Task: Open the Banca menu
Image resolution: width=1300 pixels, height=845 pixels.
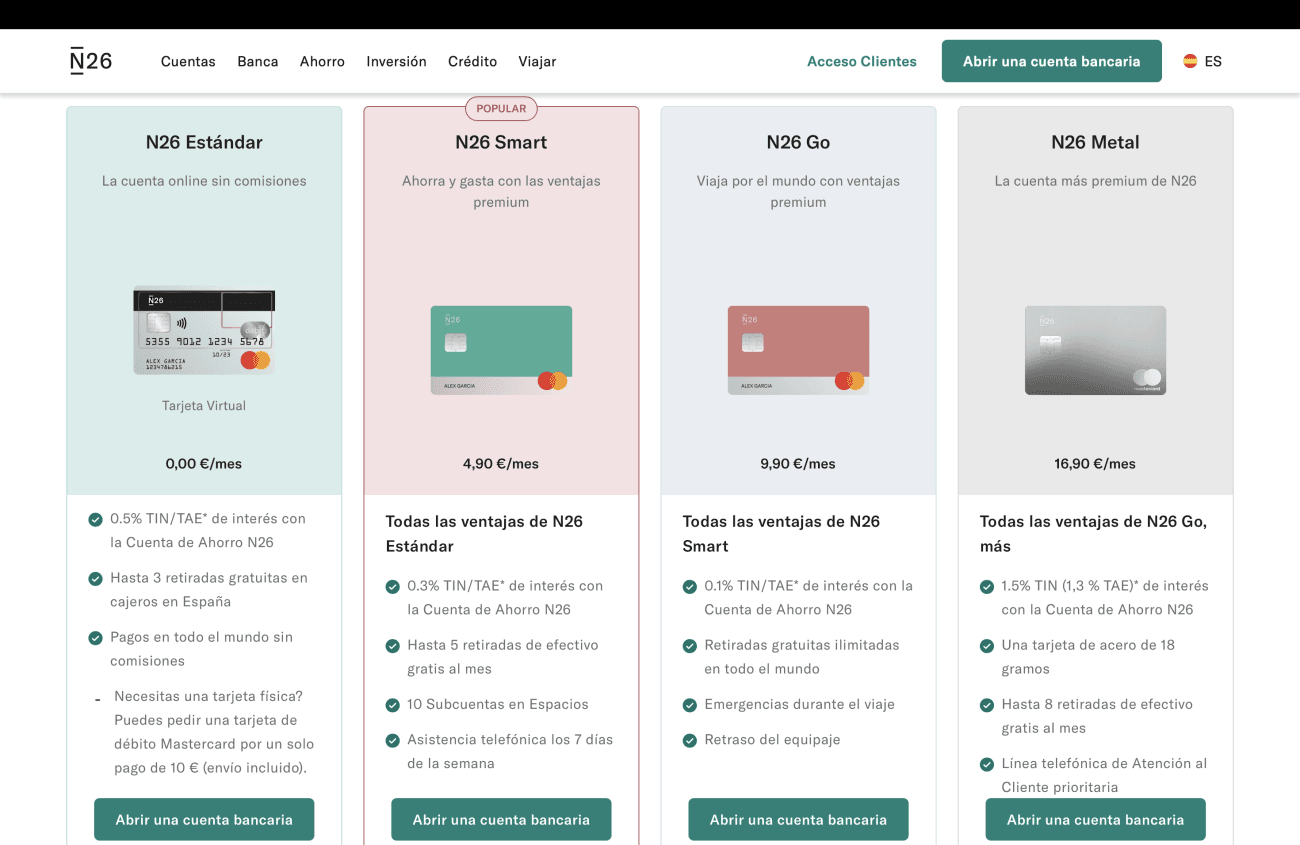Action: [258, 61]
